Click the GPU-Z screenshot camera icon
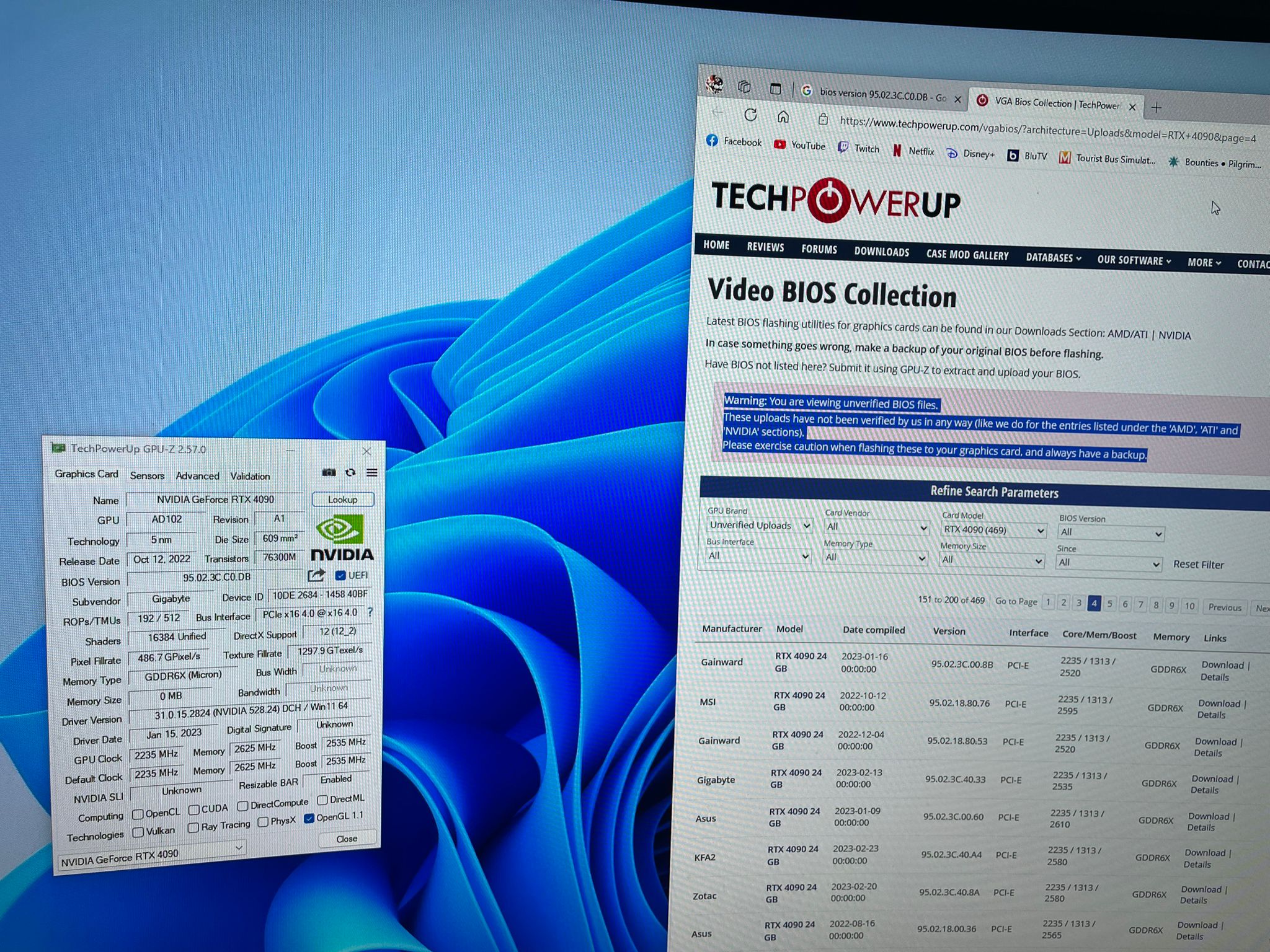 [329, 473]
